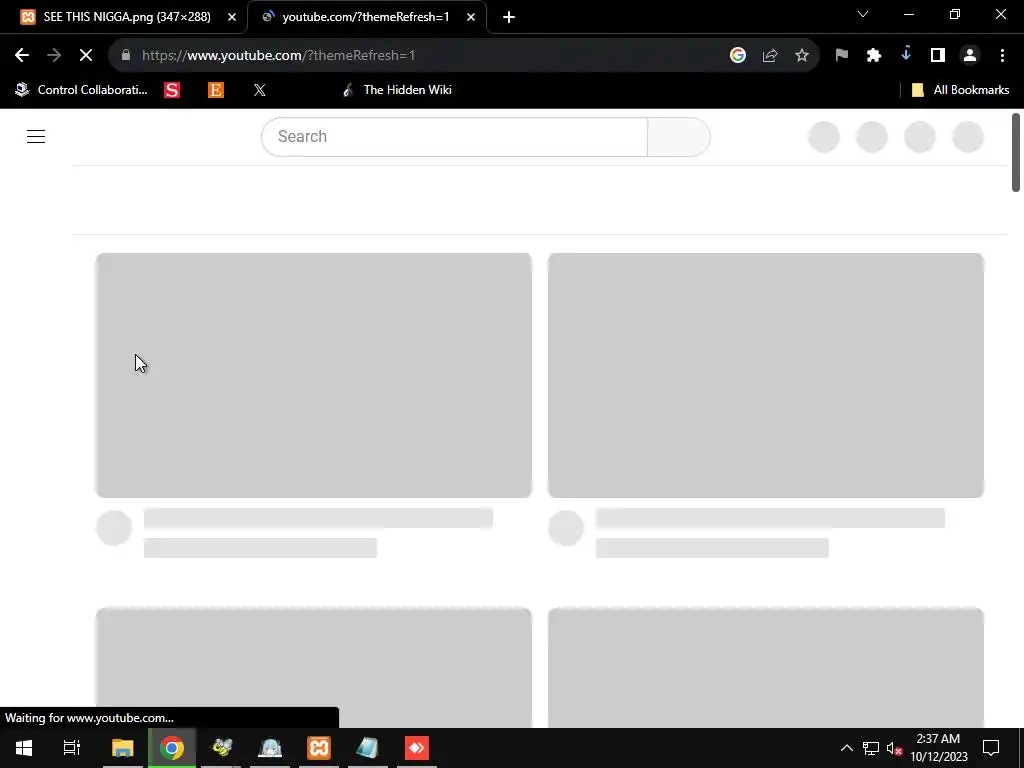The height and width of the screenshot is (768, 1024).
Task: Bookmark this page with the star
Action: [802, 56]
